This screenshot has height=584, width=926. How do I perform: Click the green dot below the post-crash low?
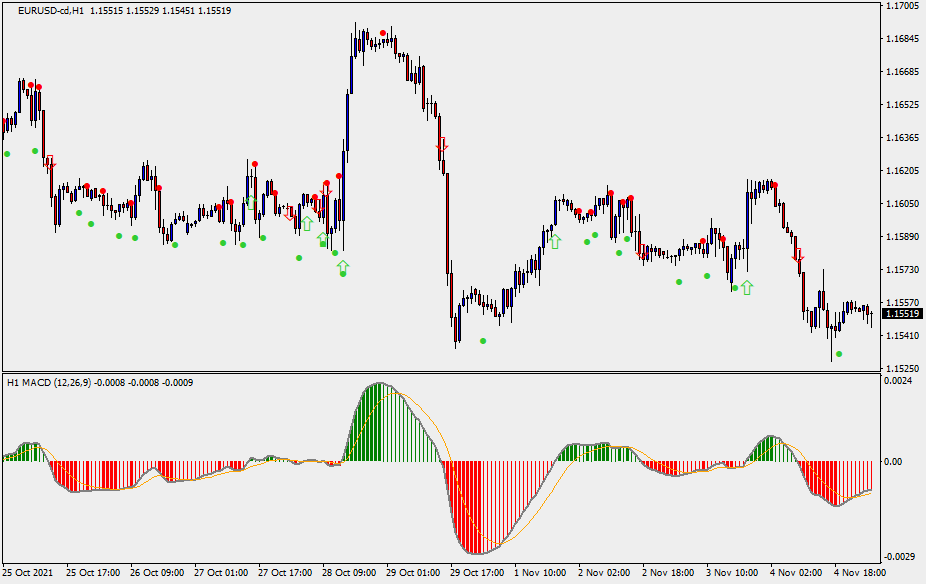(x=483, y=341)
